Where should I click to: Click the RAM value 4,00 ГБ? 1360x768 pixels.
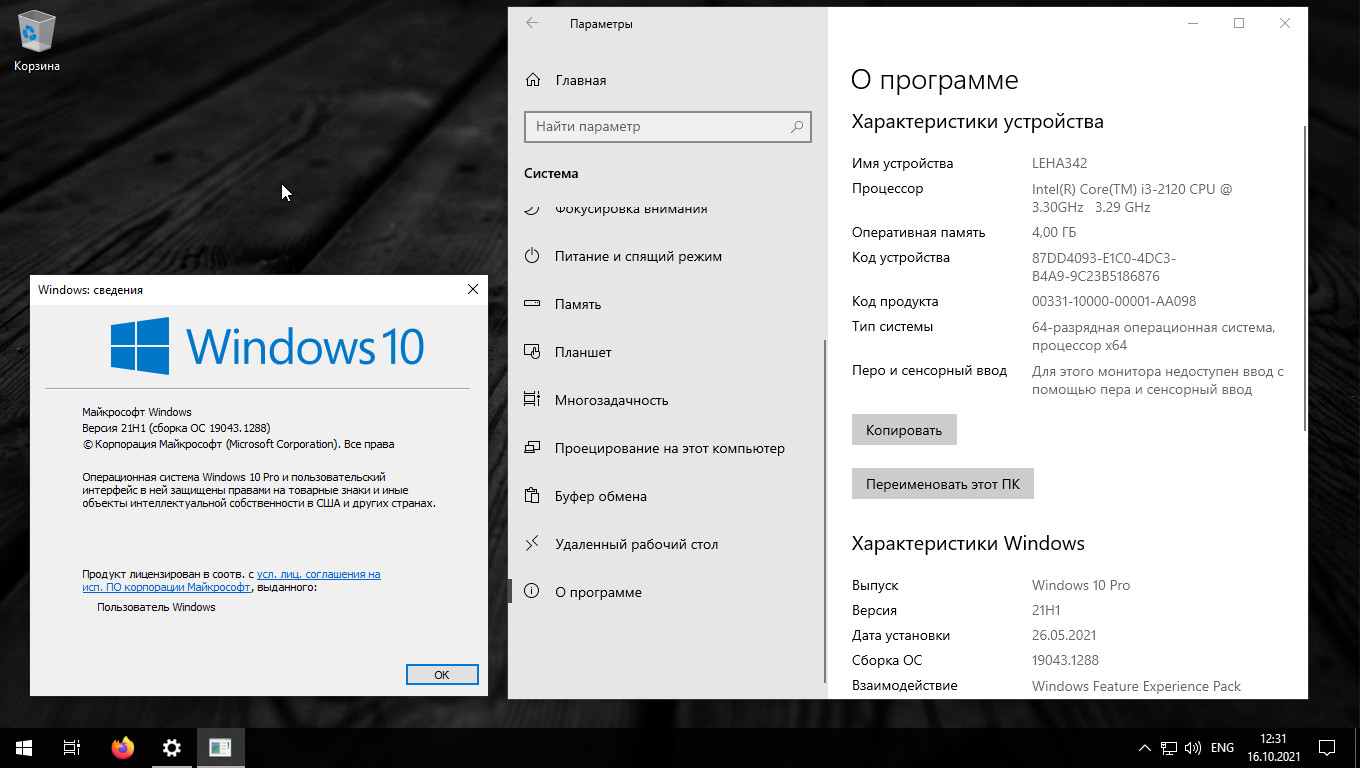click(x=1055, y=232)
